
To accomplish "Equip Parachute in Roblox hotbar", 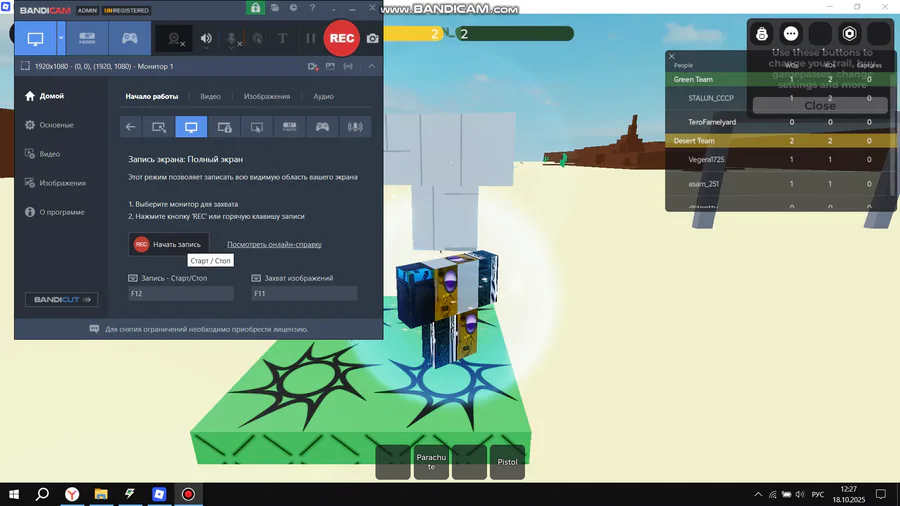I will (x=431, y=462).
